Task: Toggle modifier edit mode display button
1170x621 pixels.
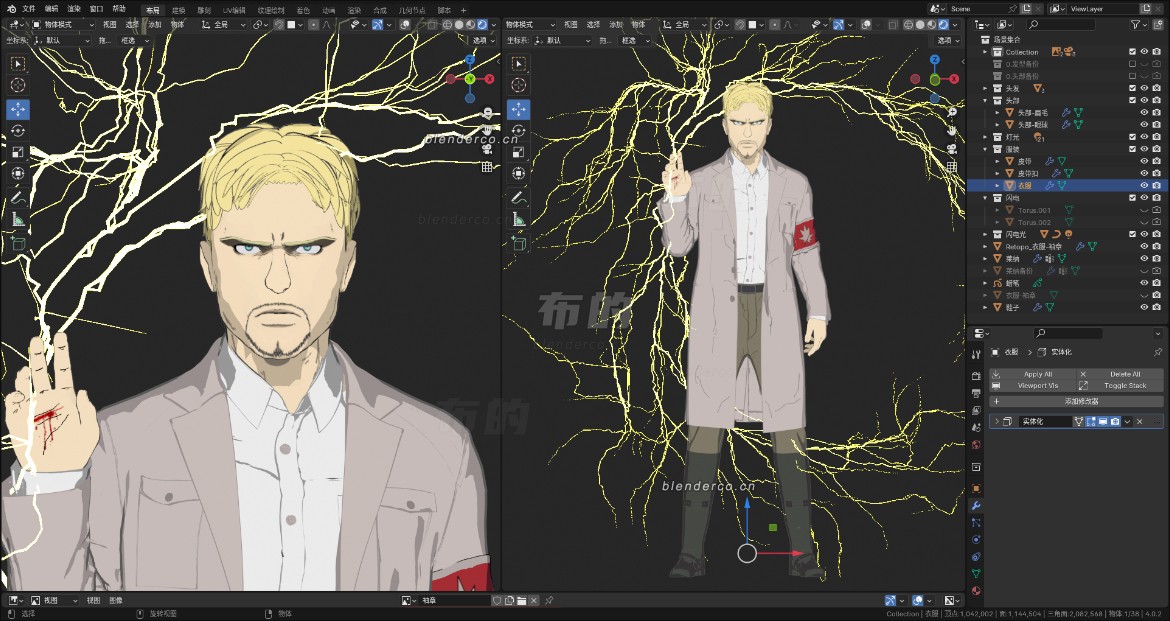Action: pyautogui.click(x=1091, y=422)
